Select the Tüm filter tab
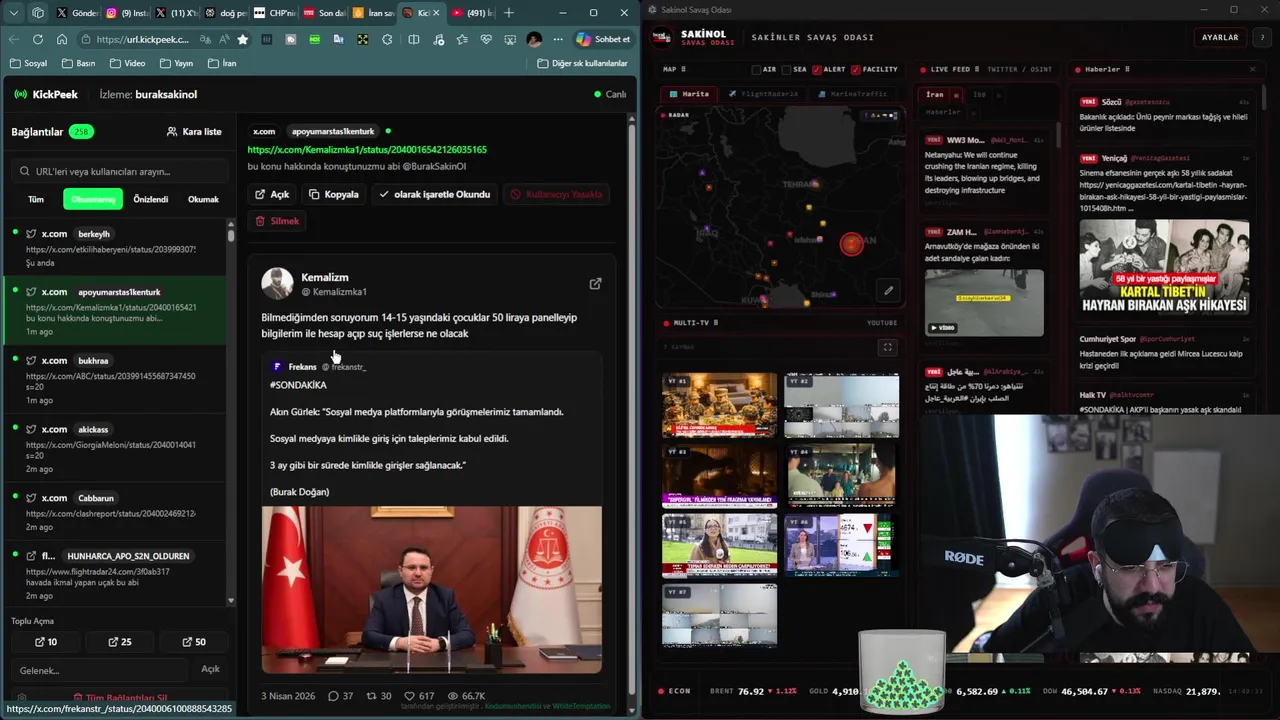This screenshot has width=1280, height=720. pos(36,199)
